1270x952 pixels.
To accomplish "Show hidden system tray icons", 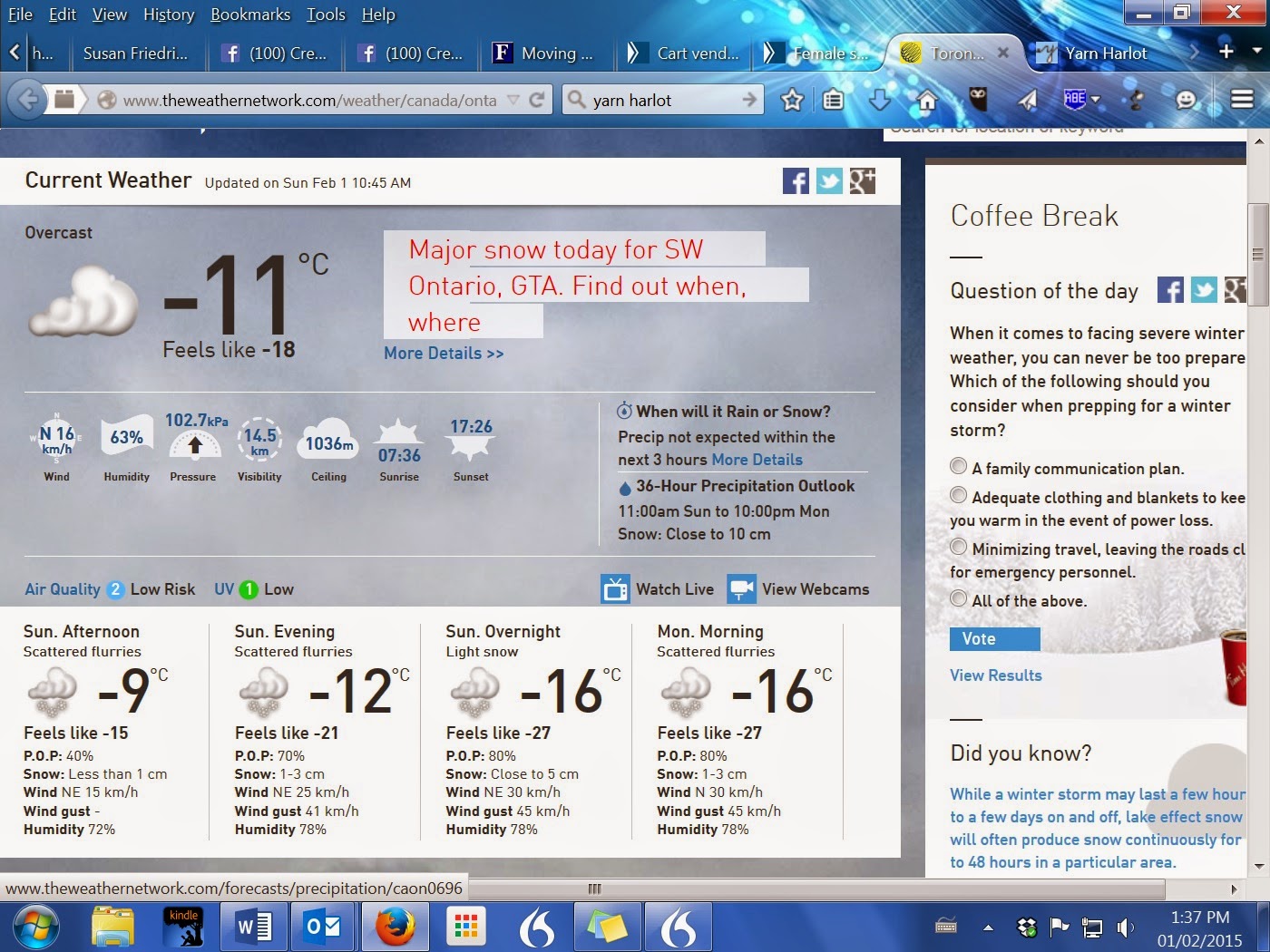I will [988, 928].
